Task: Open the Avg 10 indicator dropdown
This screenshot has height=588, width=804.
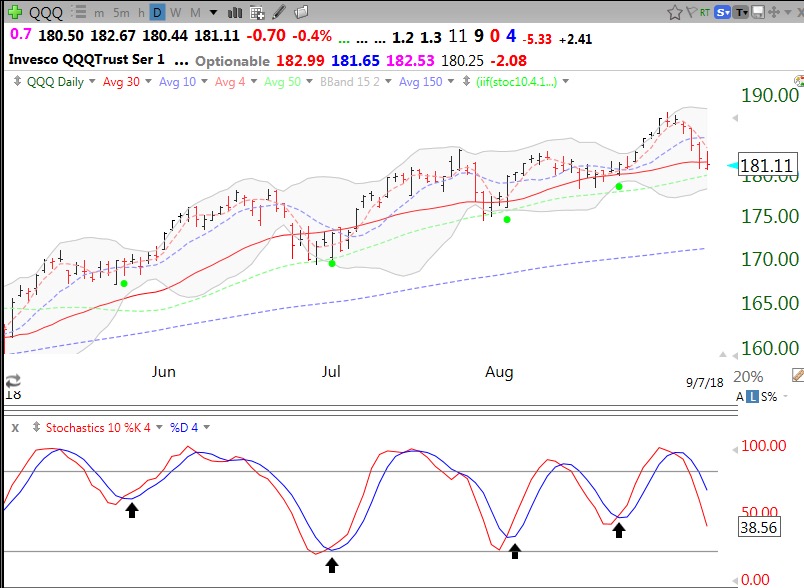Action: click(204, 81)
